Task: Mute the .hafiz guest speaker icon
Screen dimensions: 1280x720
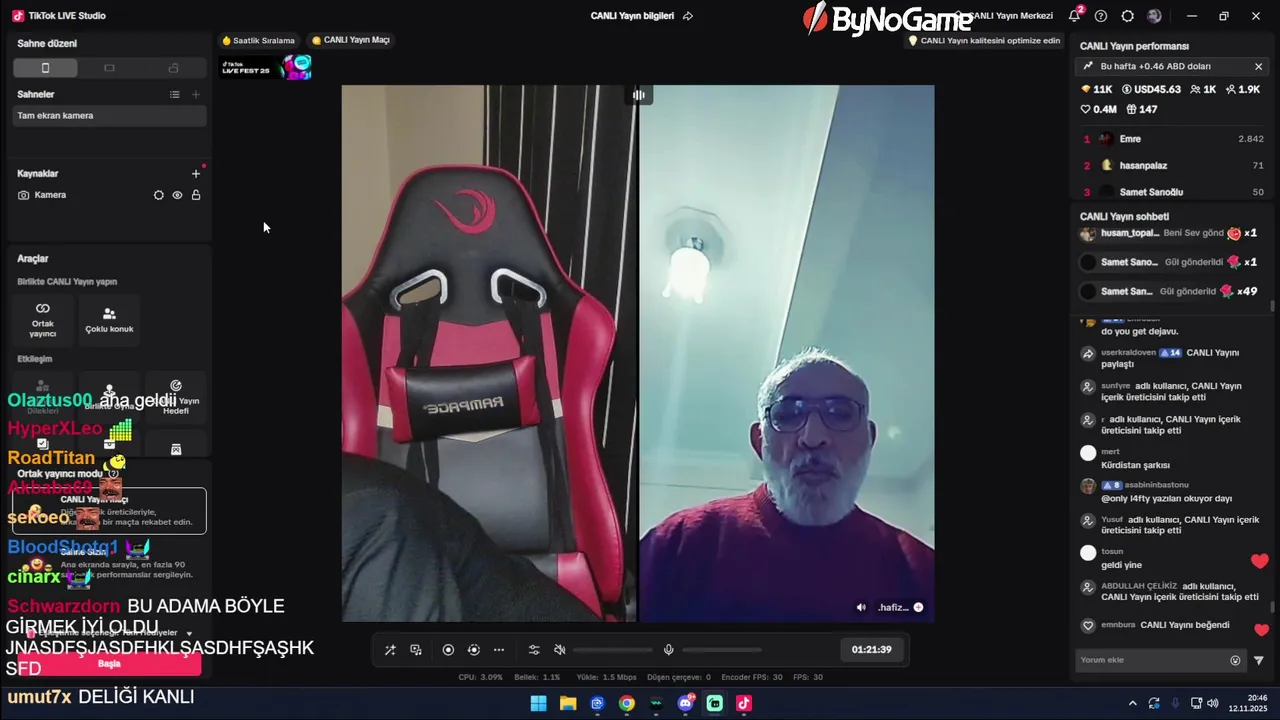Action: [861, 607]
